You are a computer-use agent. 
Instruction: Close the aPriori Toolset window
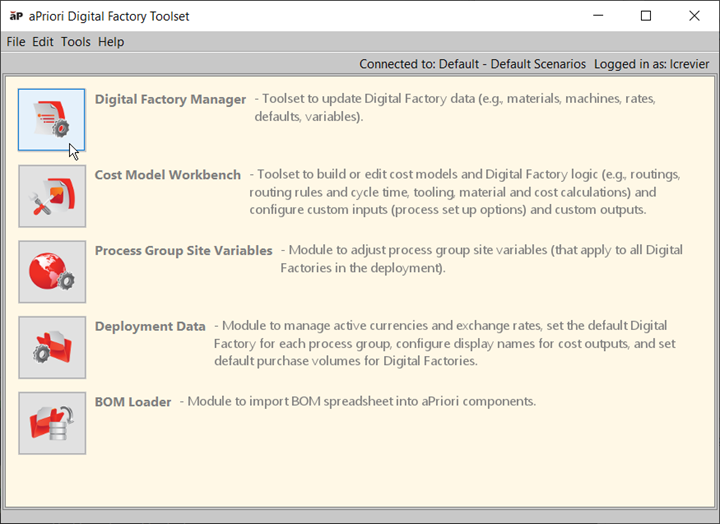tap(694, 16)
